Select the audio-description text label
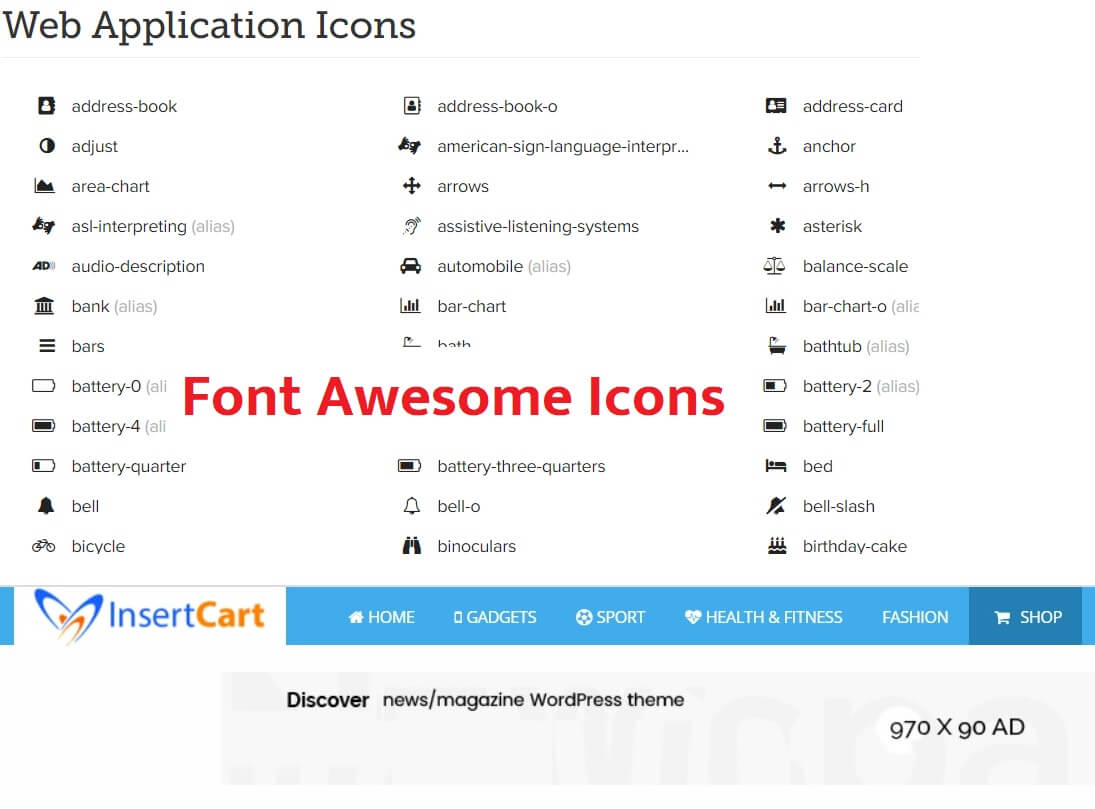Viewport: 1095px width, 809px height. click(x=138, y=266)
